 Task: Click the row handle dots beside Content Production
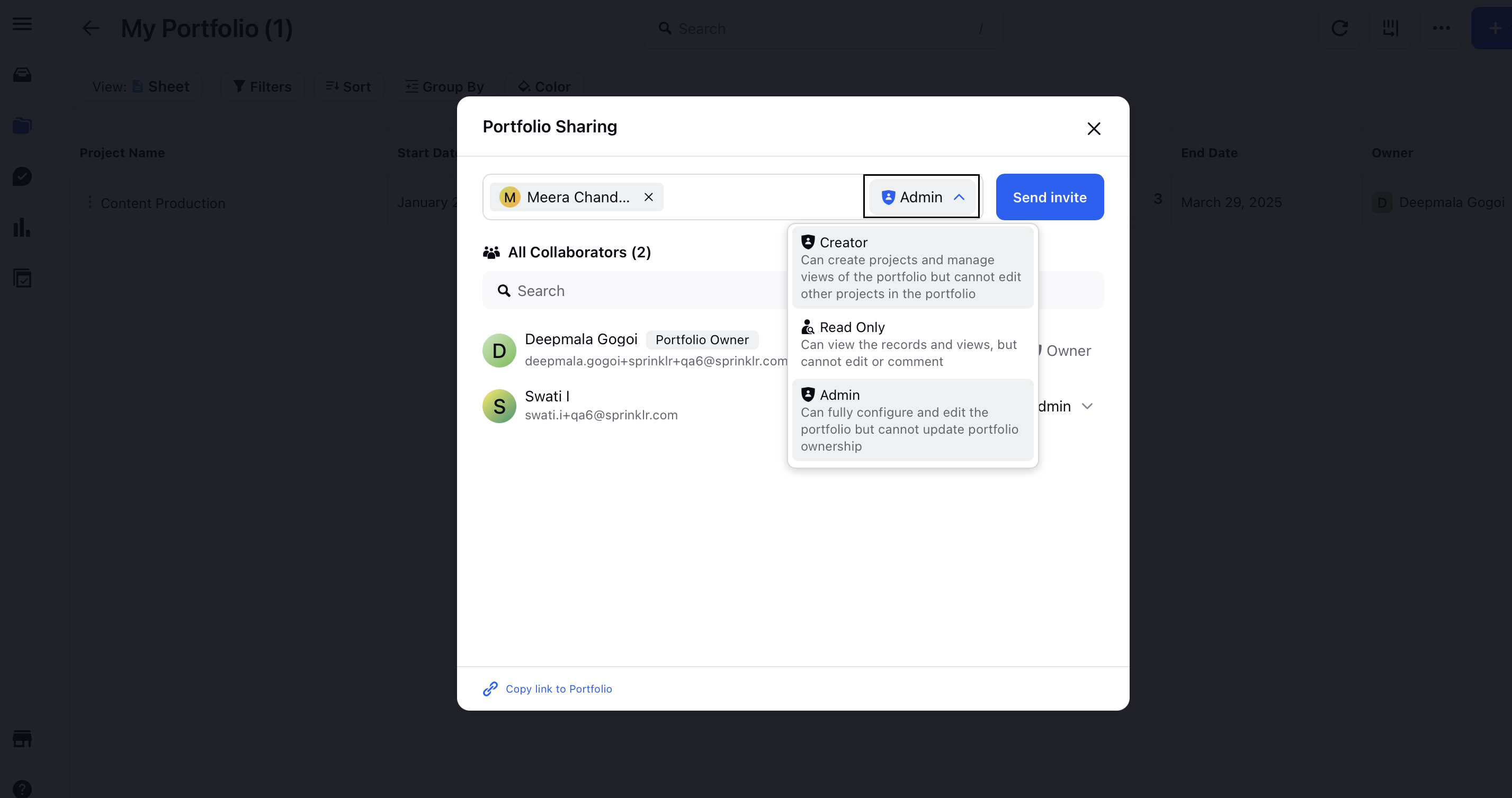pyautogui.click(x=89, y=202)
